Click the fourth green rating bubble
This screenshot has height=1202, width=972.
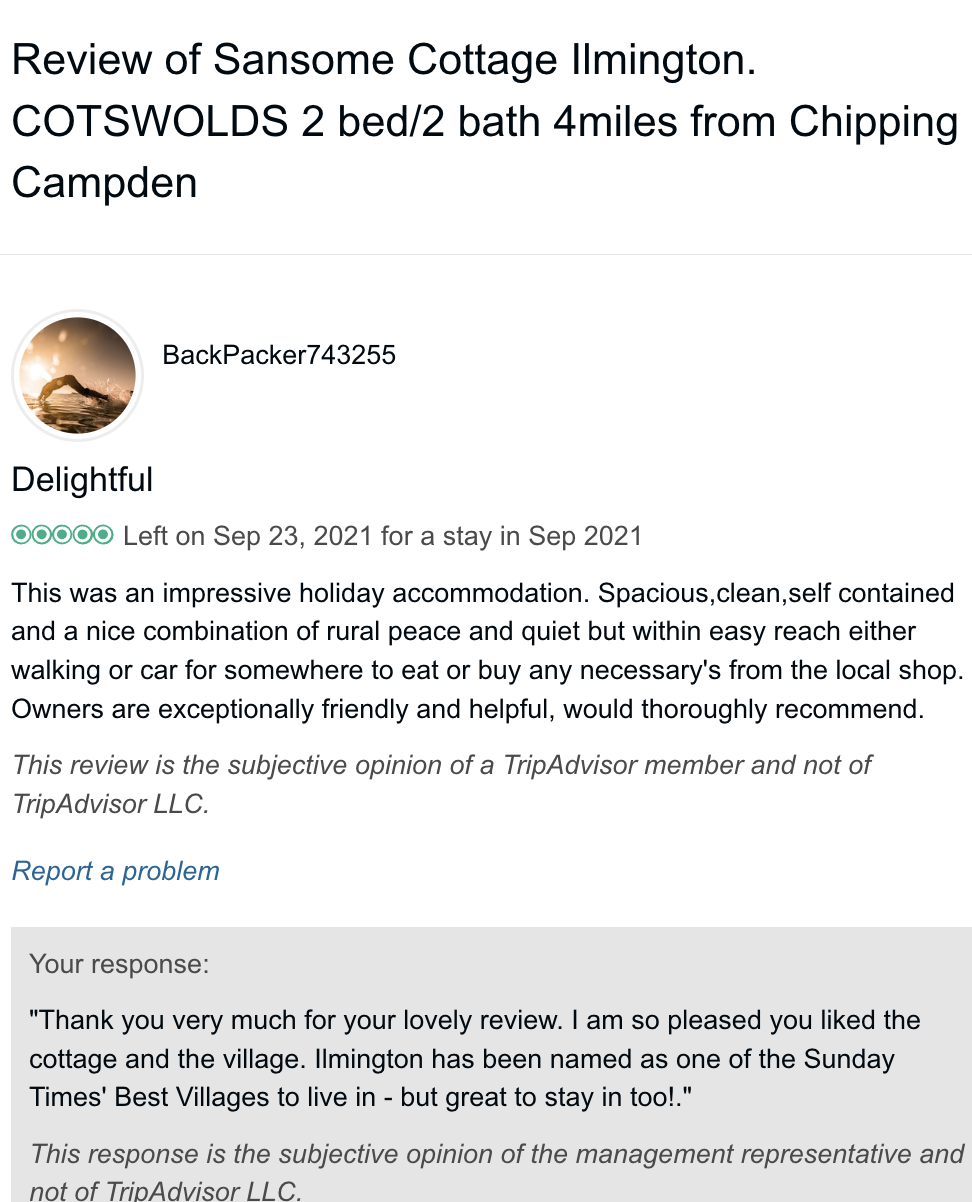[83, 535]
